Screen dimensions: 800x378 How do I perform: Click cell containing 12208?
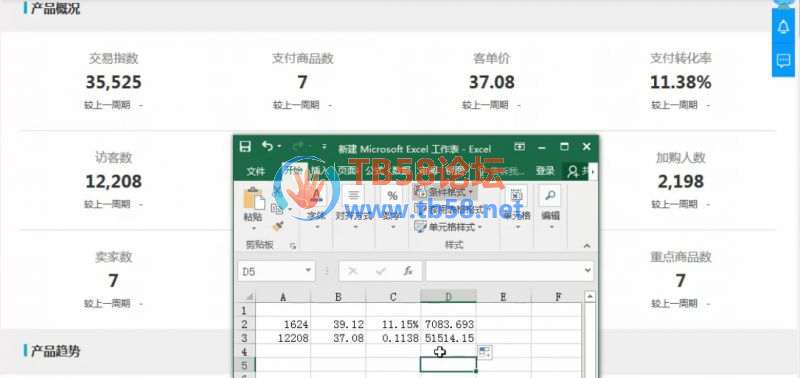tap(283, 338)
